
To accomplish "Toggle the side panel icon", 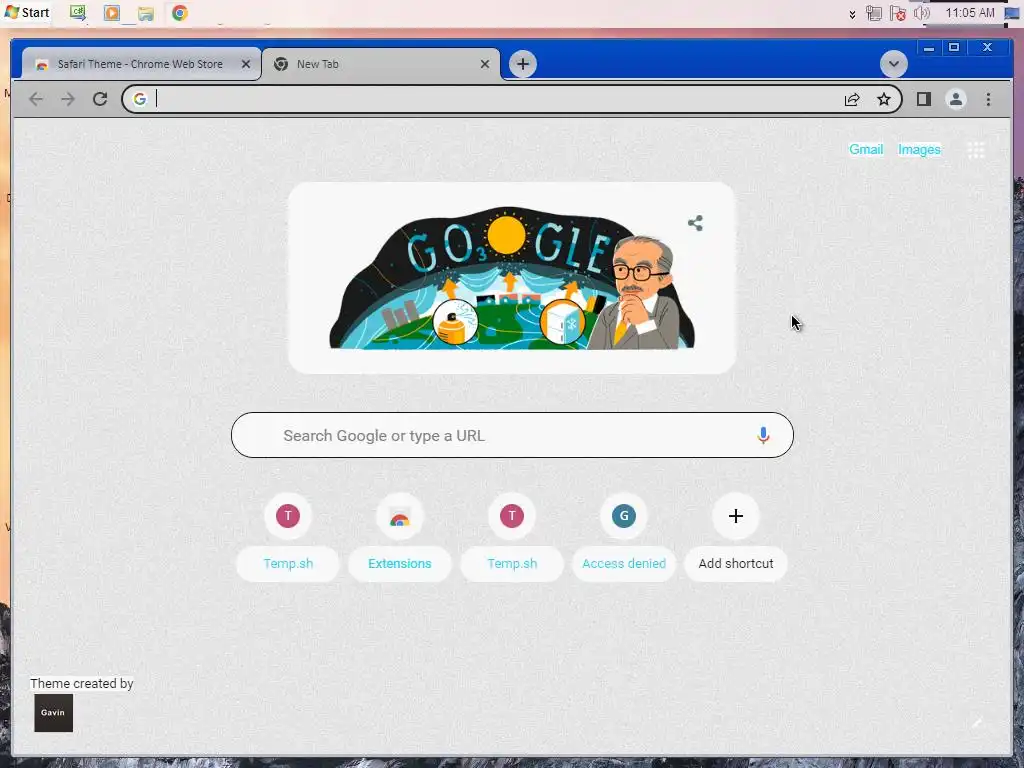I will point(923,99).
